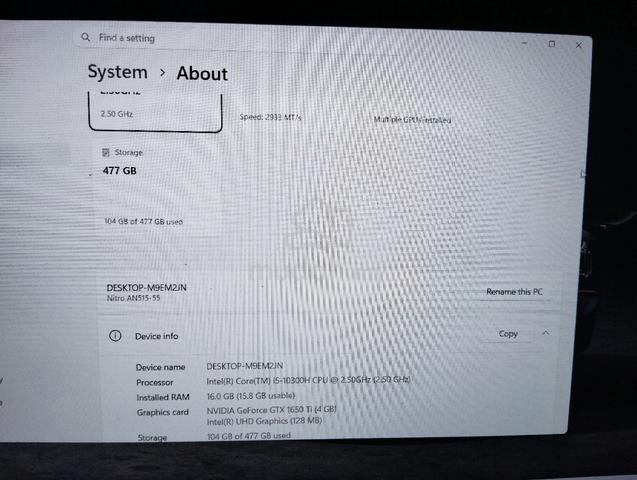Open the Storage card icon
Screen dimensions: 637x480
(x=106, y=152)
